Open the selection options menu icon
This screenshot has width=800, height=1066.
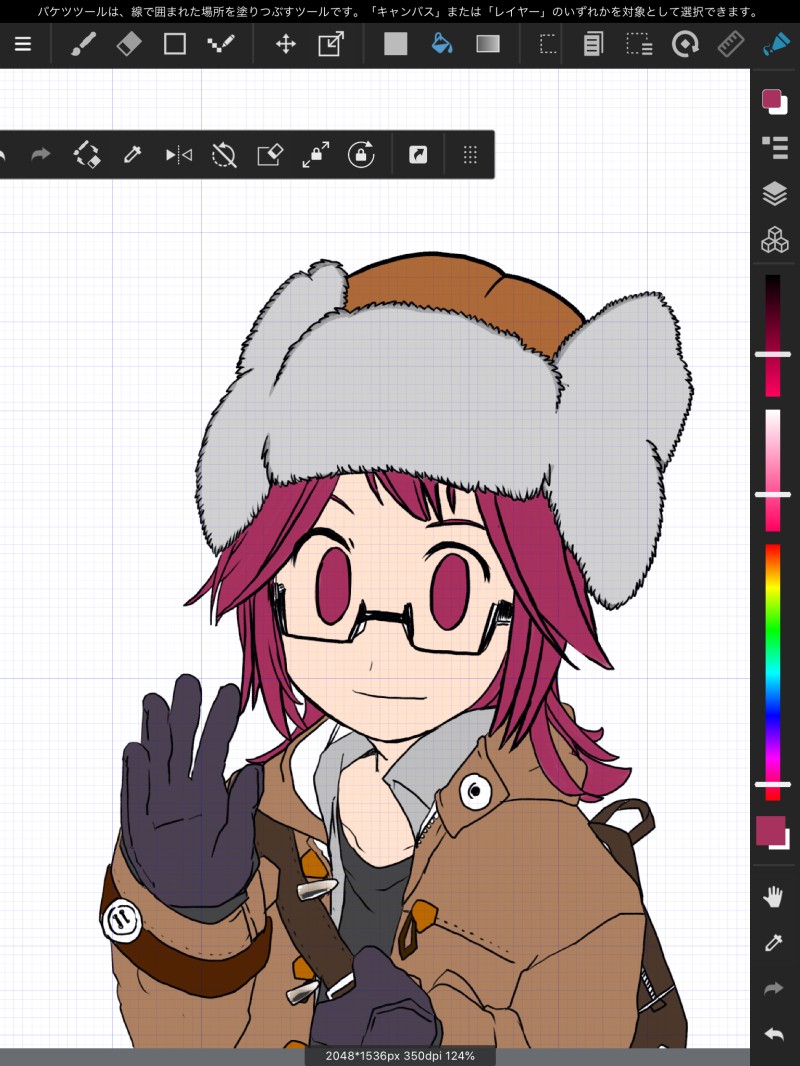(x=639, y=44)
